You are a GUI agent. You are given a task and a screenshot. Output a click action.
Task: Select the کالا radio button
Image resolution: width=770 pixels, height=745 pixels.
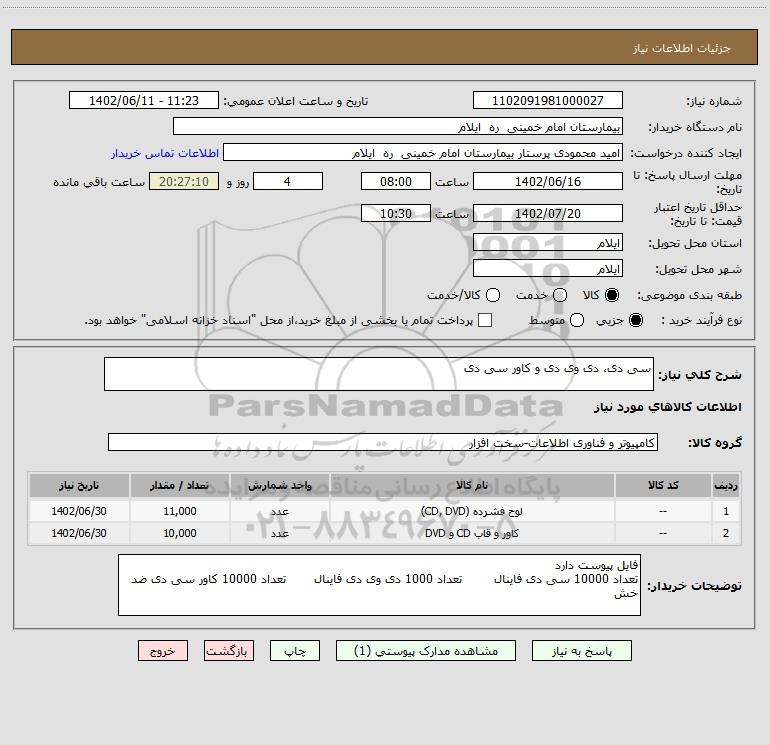(612, 295)
